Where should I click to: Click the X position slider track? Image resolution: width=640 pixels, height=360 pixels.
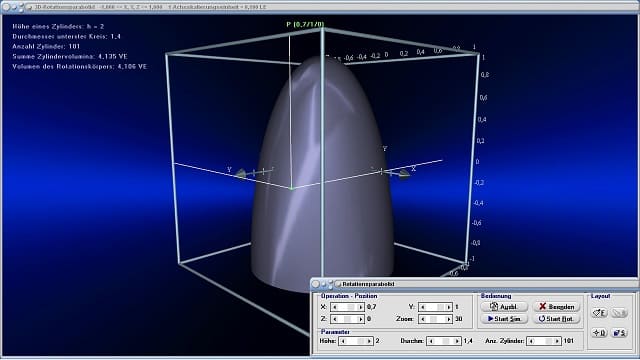347,307
